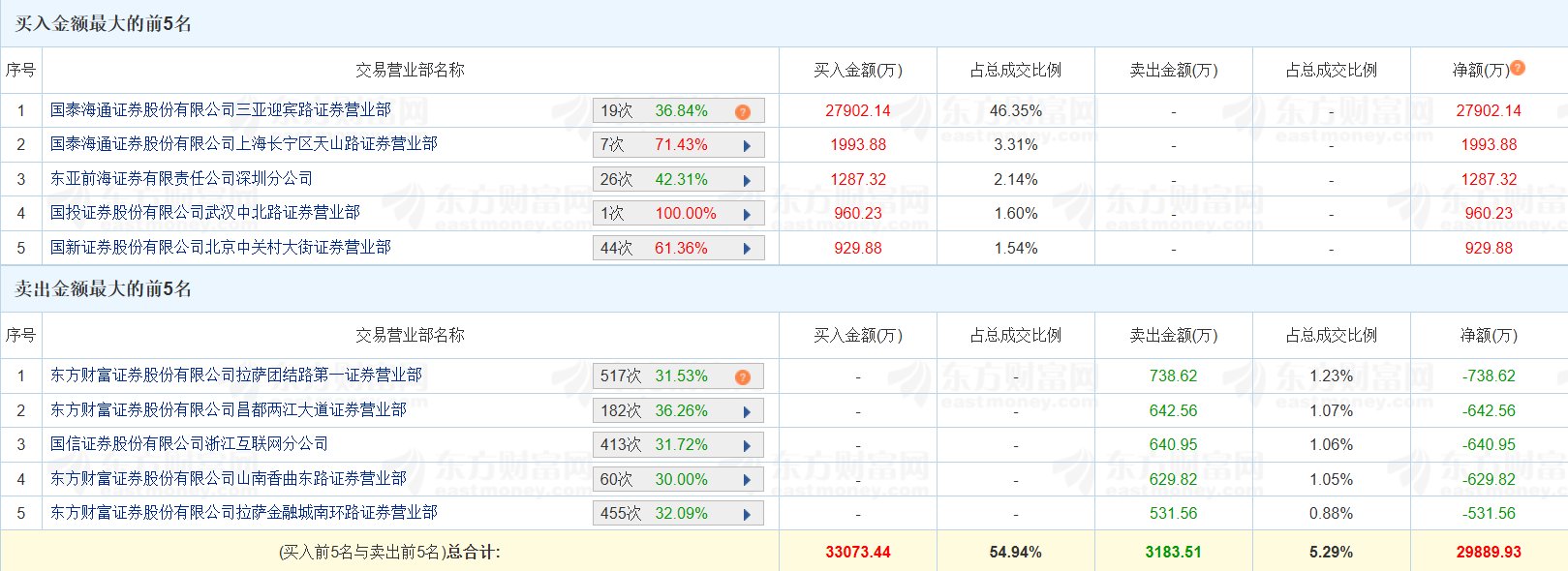Click blue arrow icon next to 61.36%
Image resolution: width=1568 pixels, height=571 pixels.
pyautogui.click(x=747, y=250)
